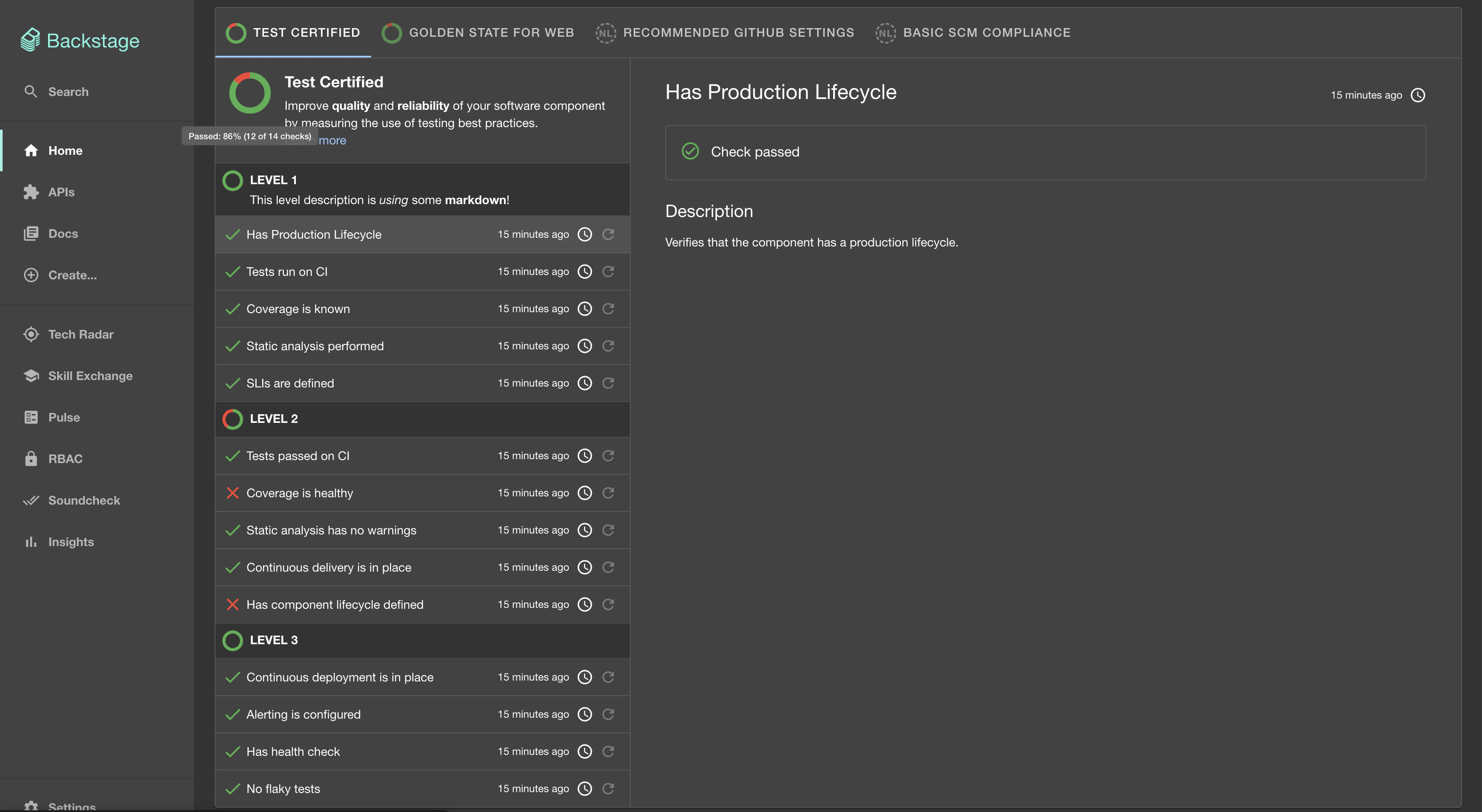Switch to Basic SCM Compliance tab
This screenshot has height=812, width=1482.
coord(973,33)
